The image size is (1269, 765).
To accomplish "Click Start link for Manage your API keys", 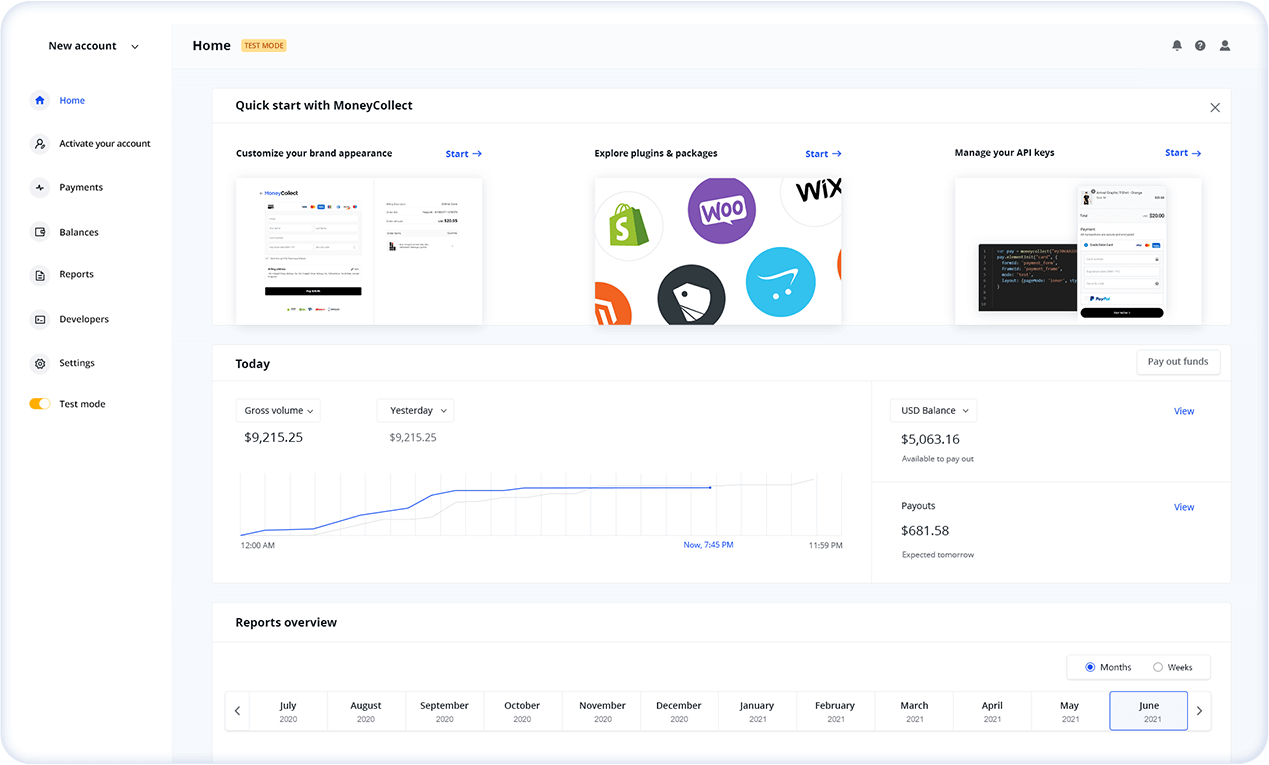I will pyautogui.click(x=1183, y=153).
